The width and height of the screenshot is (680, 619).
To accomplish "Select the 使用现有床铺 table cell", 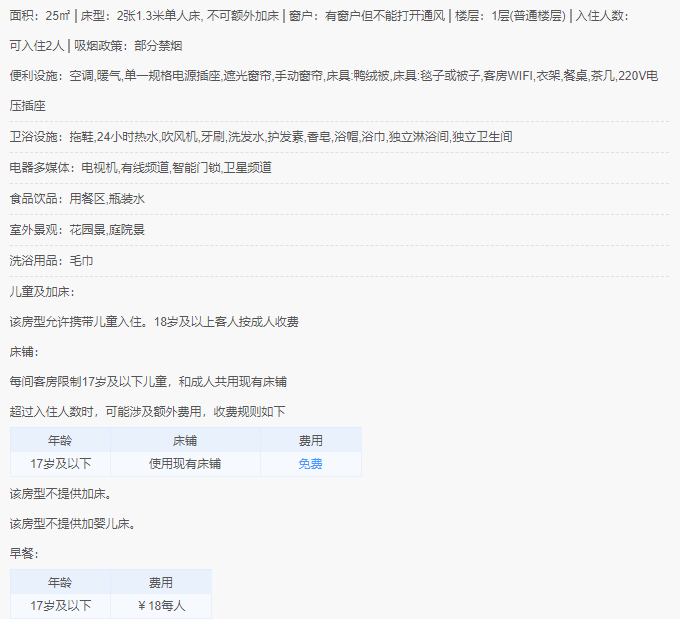I will pos(185,464).
